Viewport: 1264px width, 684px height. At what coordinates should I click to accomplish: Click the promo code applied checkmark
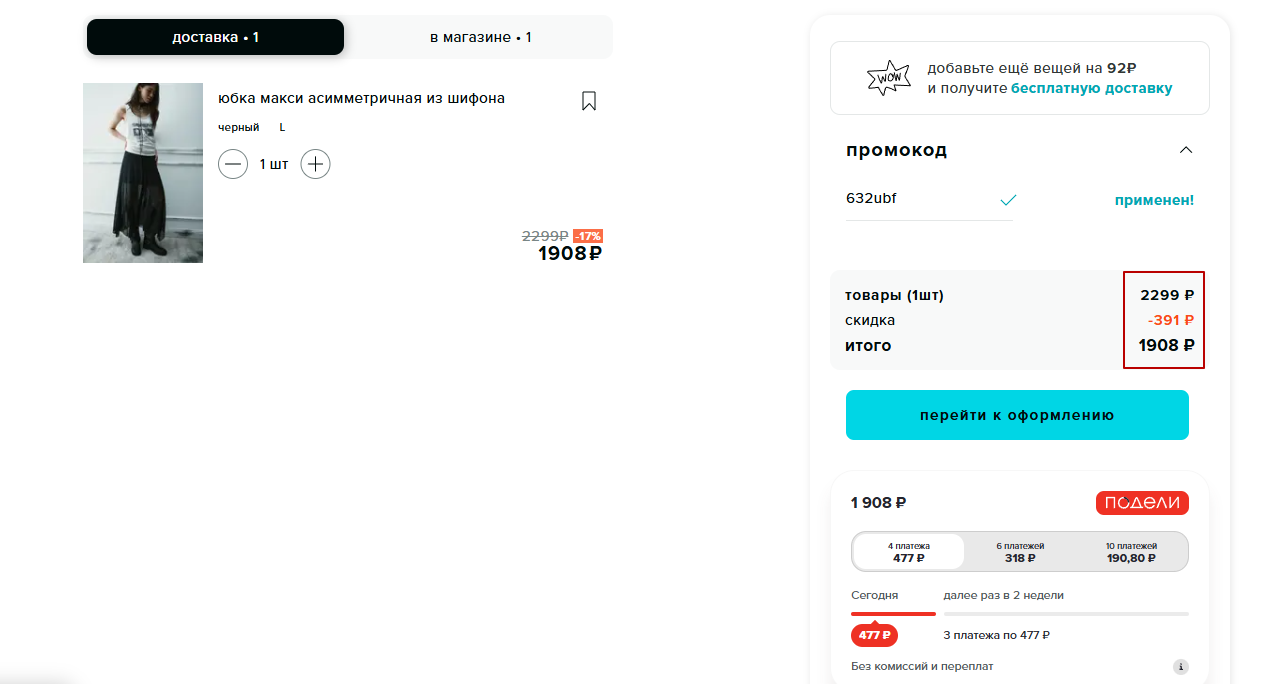(1008, 200)
